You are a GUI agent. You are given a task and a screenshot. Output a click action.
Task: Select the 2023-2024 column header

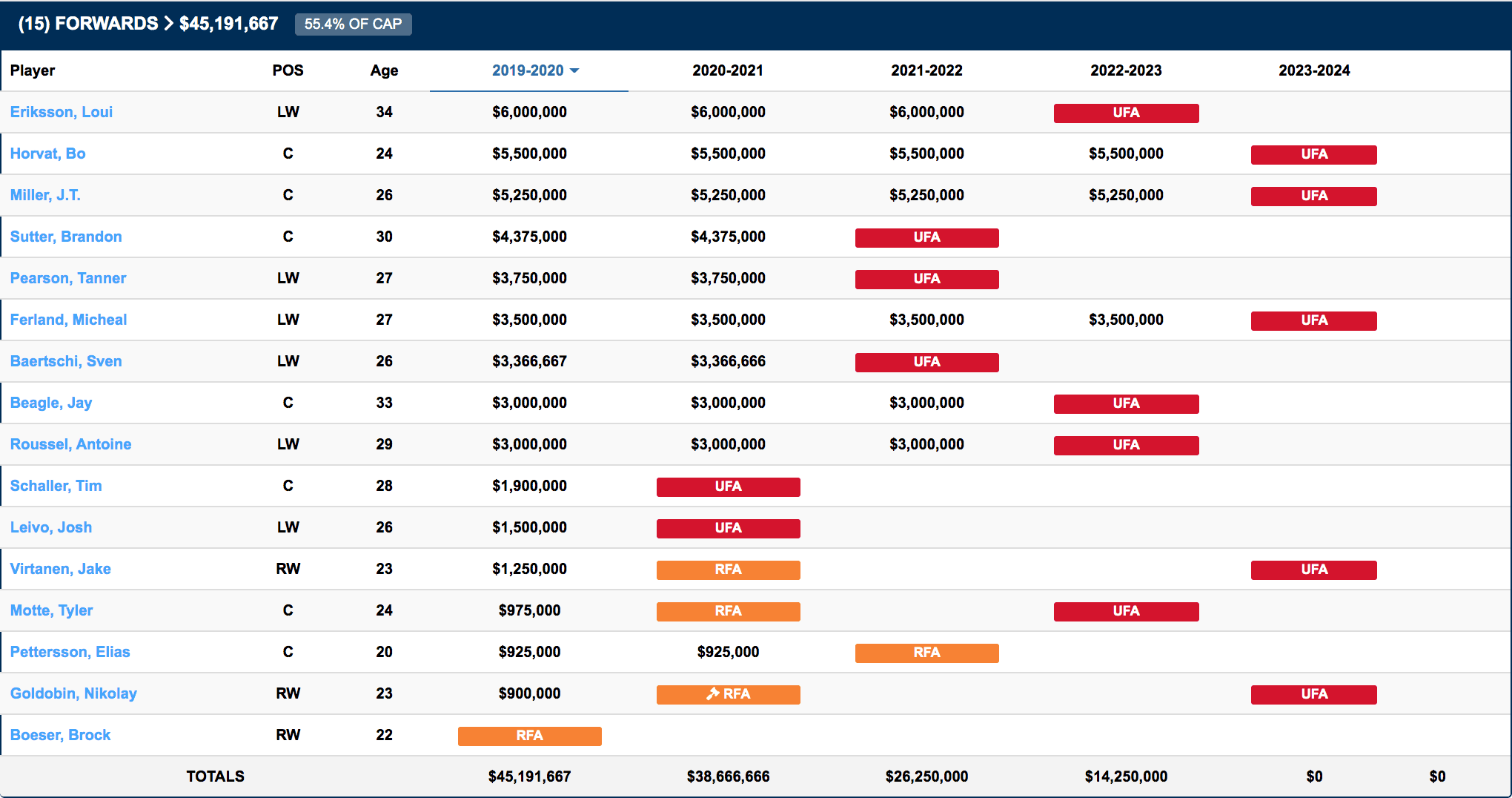coord(1313,70)
